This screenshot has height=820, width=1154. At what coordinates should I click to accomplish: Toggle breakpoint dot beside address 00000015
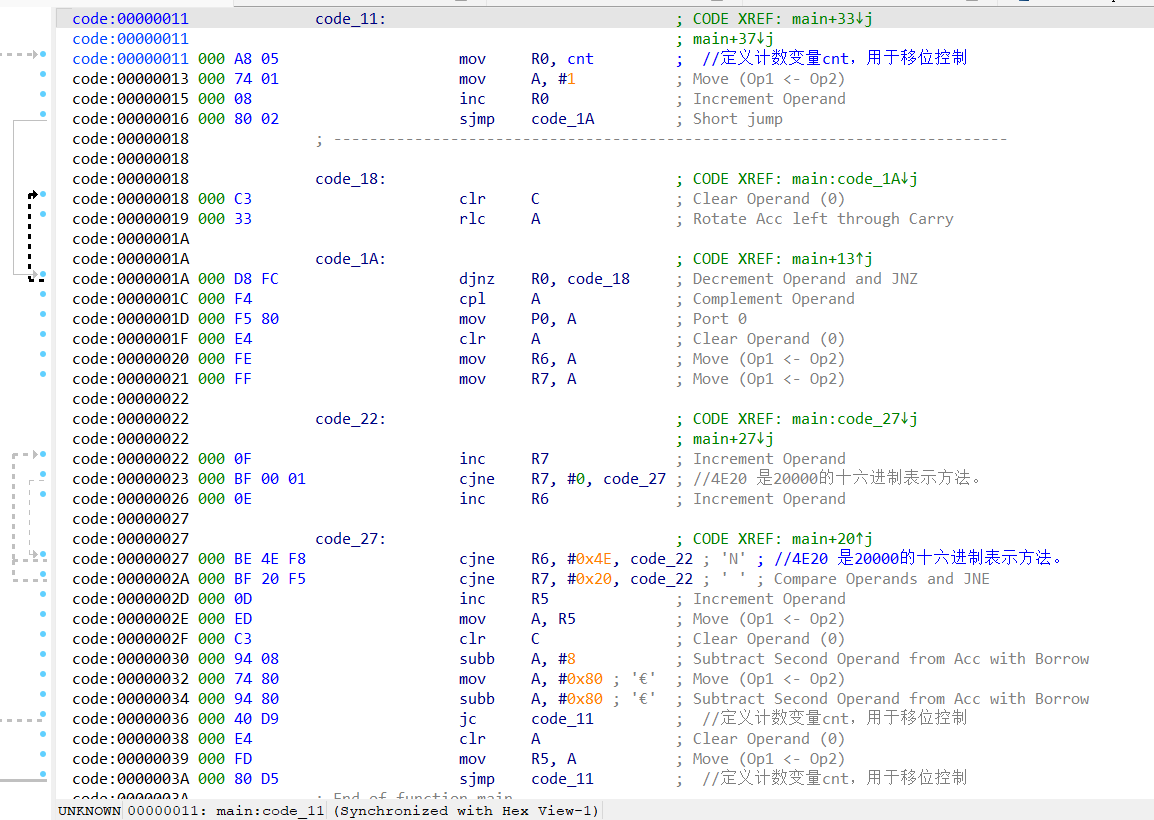(43, 94)
